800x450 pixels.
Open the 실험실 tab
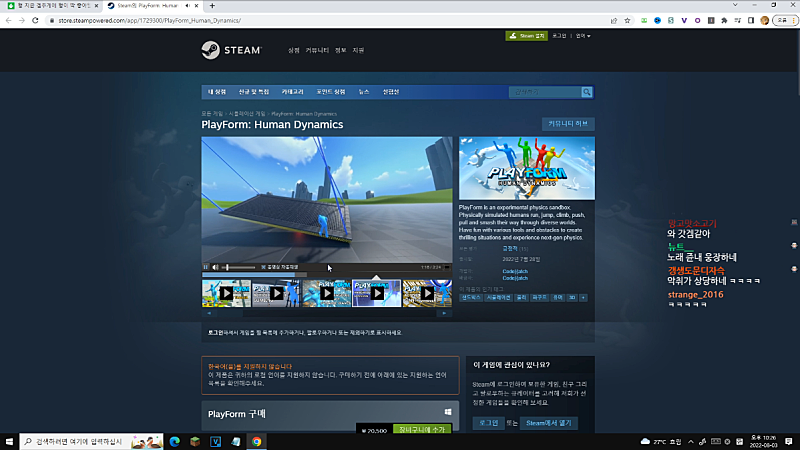point(391,92)
